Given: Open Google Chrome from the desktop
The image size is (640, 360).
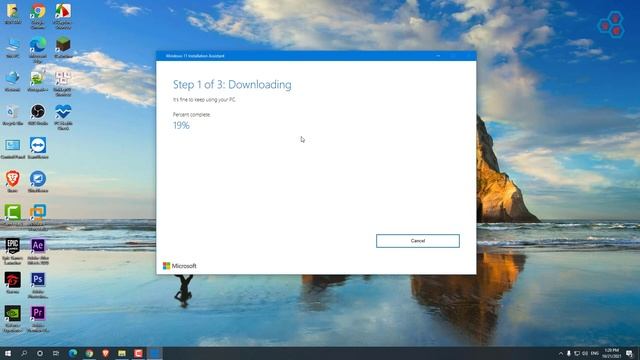Looking at the screenshot, I should coord(38,16).
